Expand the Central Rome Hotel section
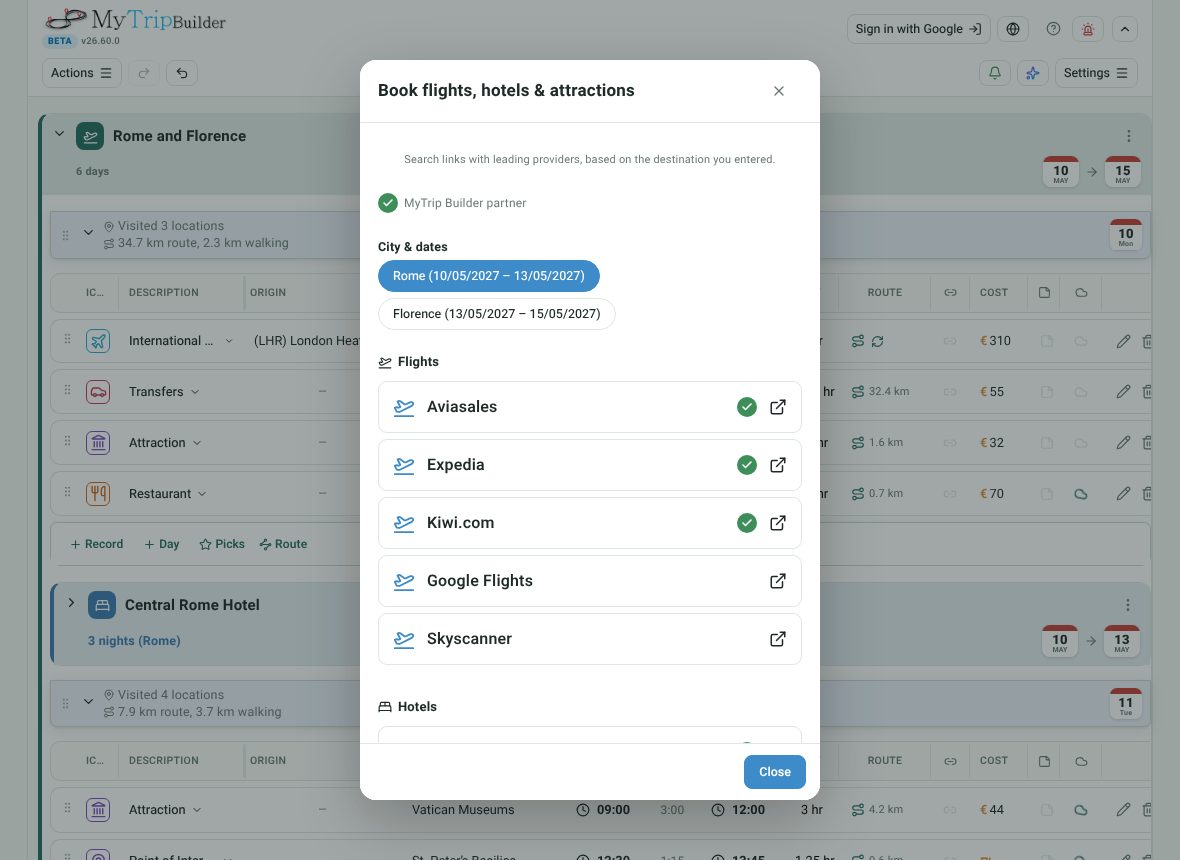 pyautogui.click(x=71, y=603)
